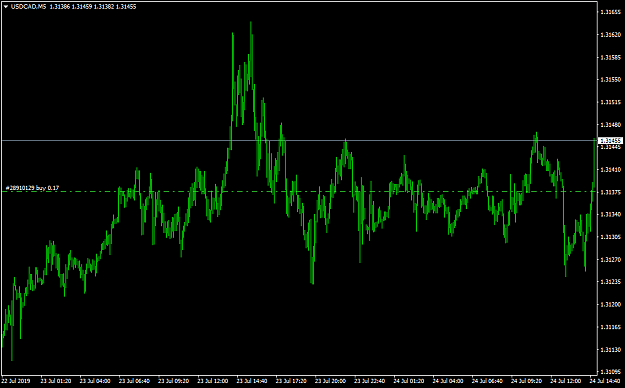Click the 1.31305 price scale label

pyautogui.click(x=610, y=237)
